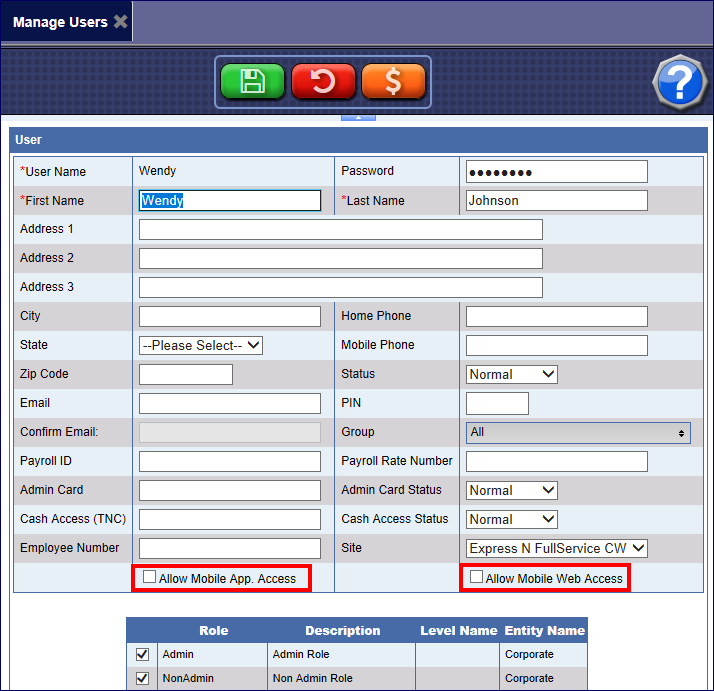
Task: Open the blue Help question mark
Action: (x=679, y=82)
